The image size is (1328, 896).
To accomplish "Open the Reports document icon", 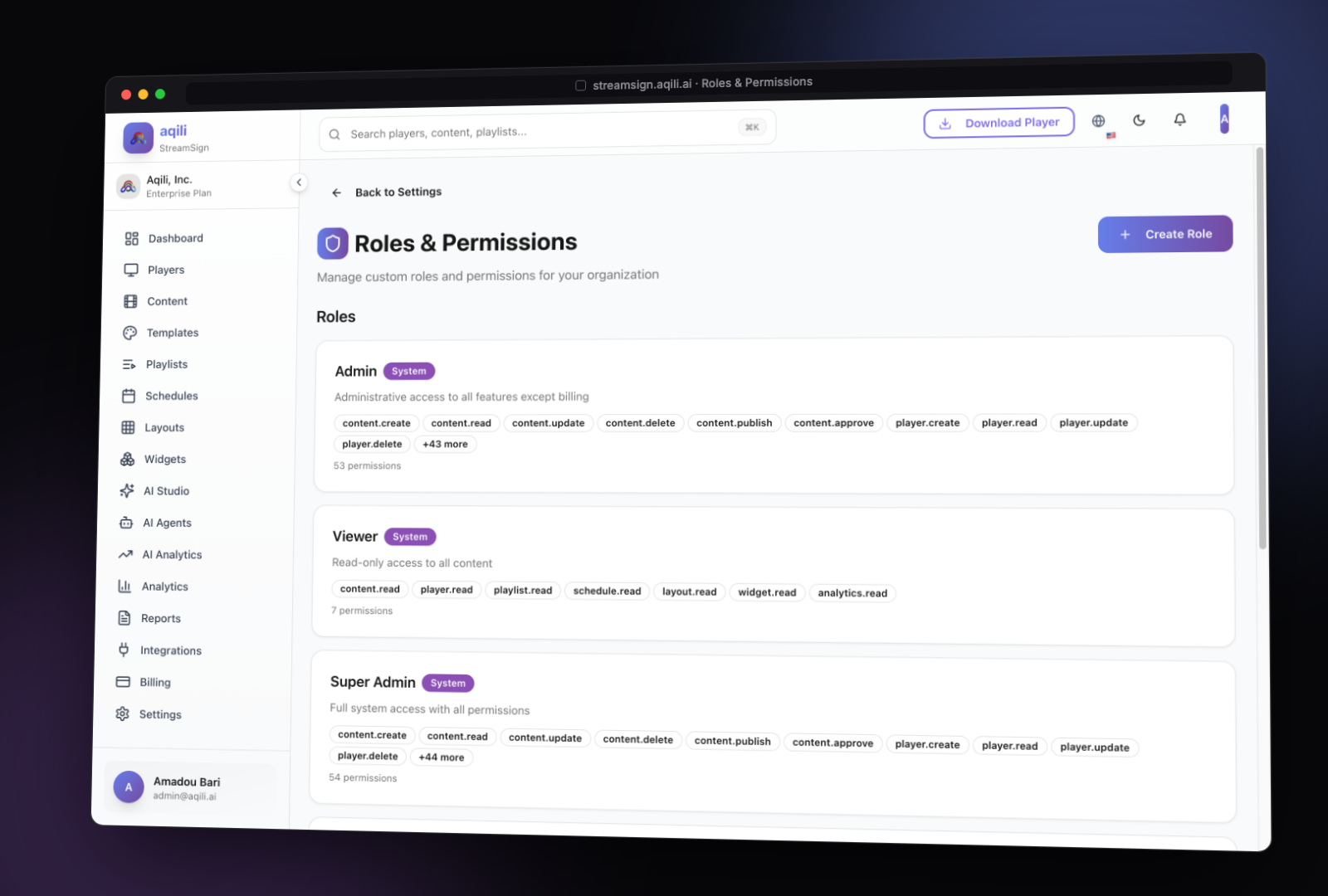I will pos(124,618).
